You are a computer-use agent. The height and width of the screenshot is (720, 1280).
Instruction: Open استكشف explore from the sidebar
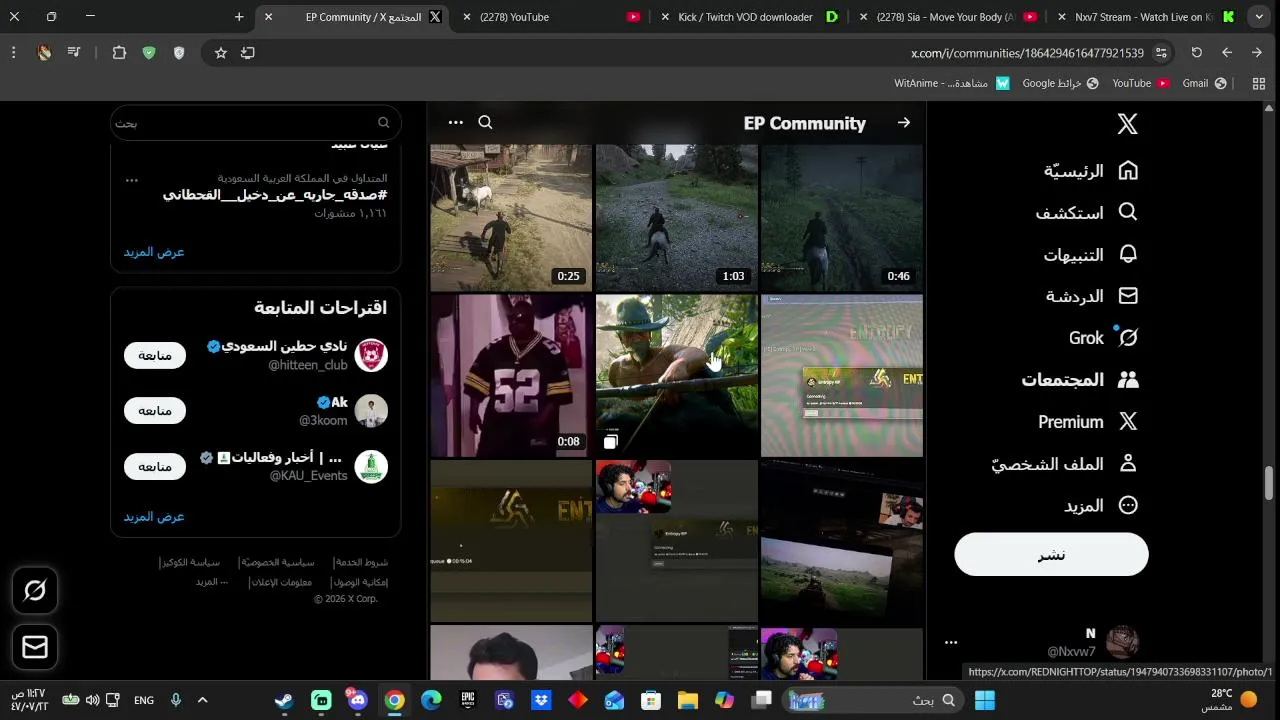(x=1086, y=212)
